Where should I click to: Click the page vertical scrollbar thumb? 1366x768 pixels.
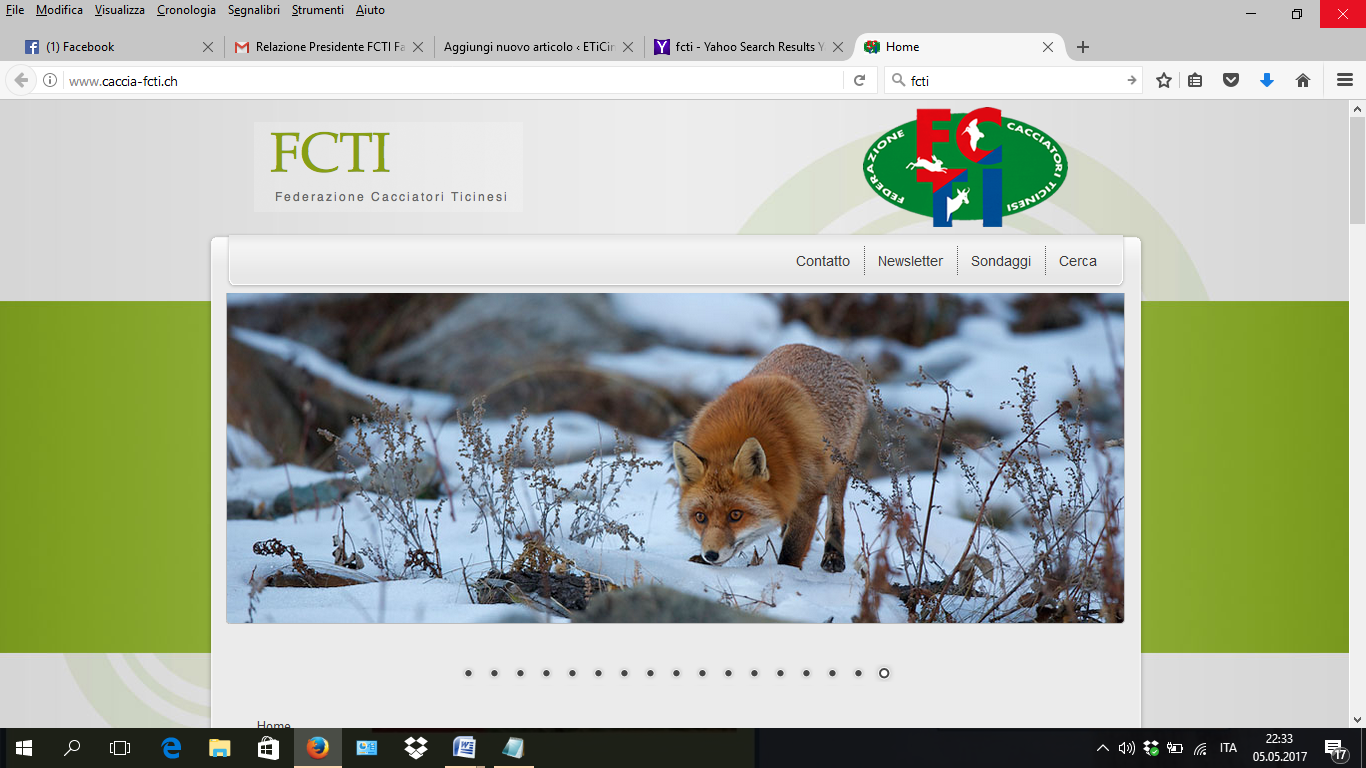[1357, 170]
